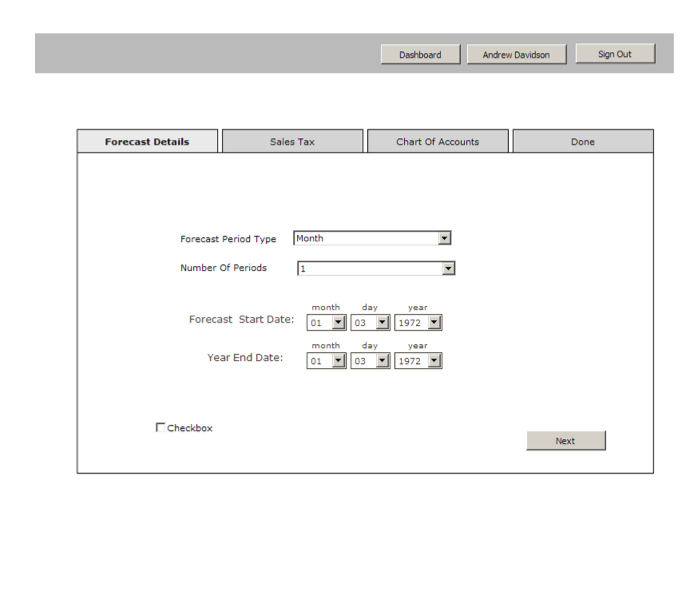Open Year End Date month dropdown
The image size is (700, 605).
point(338,361)
